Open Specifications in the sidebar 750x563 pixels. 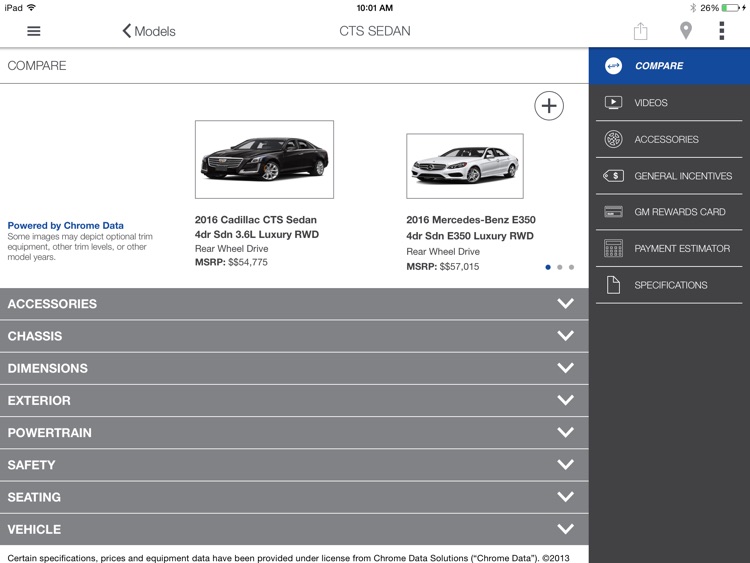669,285
